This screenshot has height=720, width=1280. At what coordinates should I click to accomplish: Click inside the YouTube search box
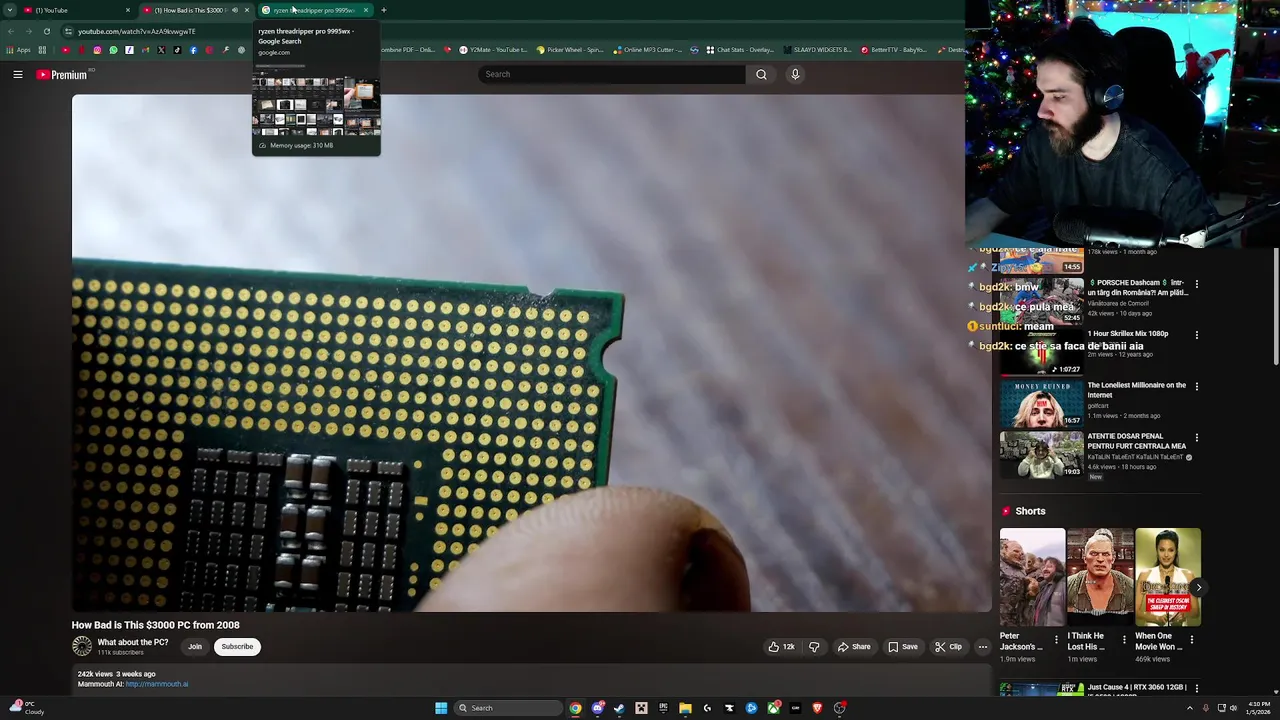pos(612,74)
